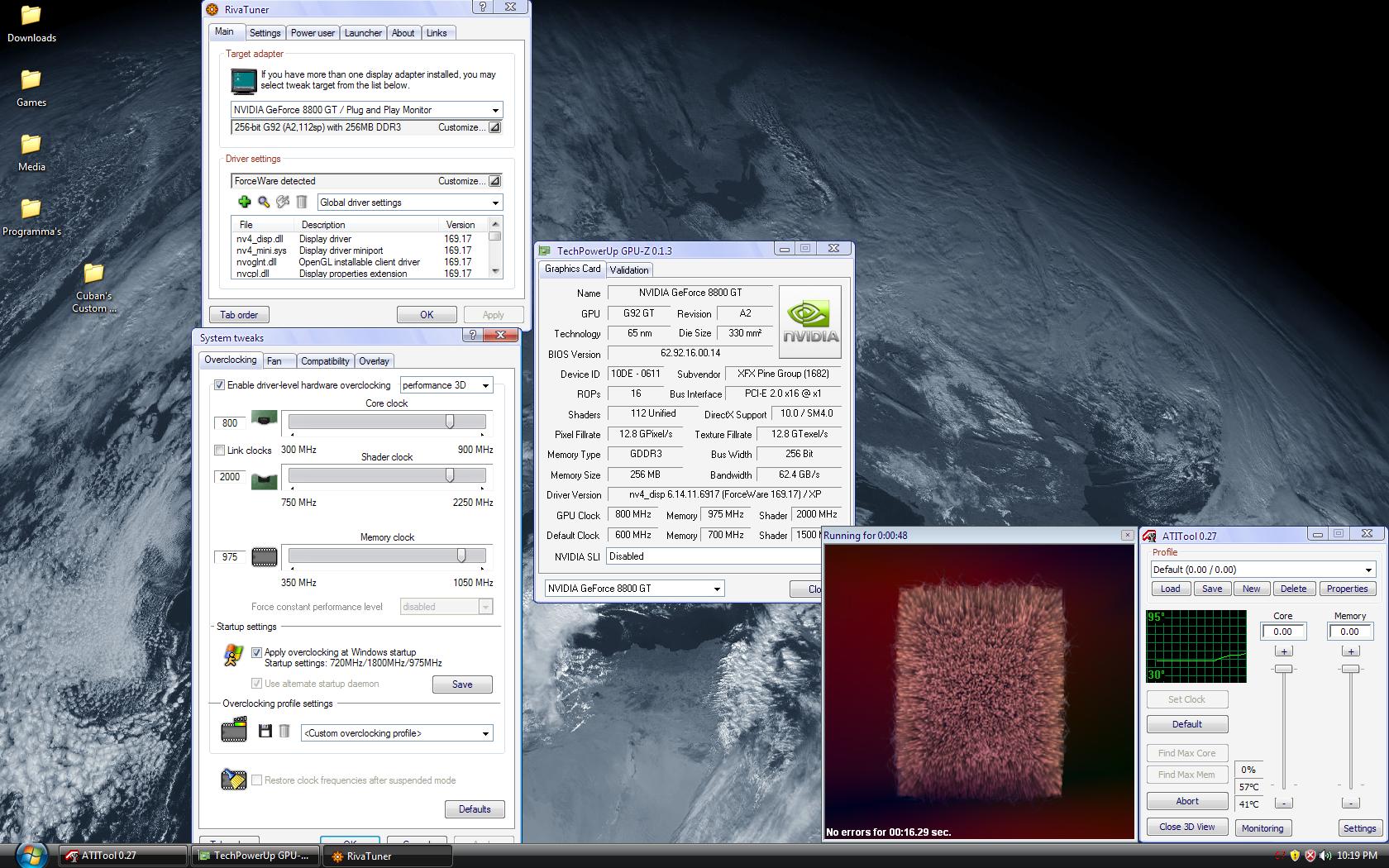The image size is (1389, 868).
Task: Open the Validation tab in GPU-Z
Action: coord(629,270)
